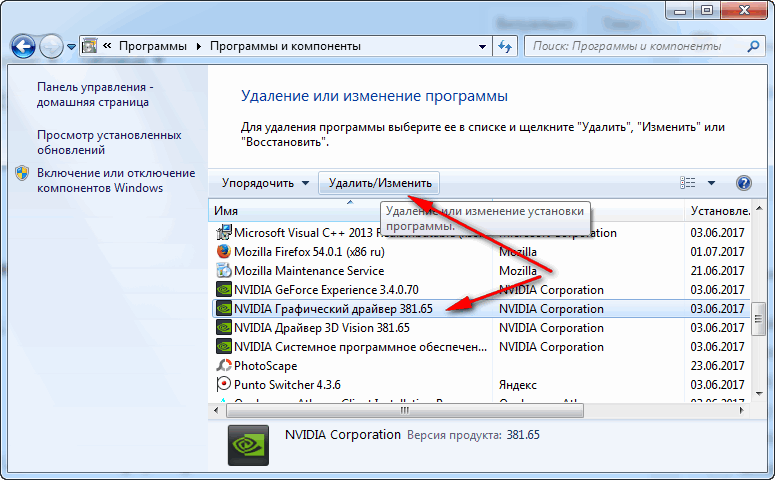
Task: Maximize the window
Action: pyautogui.click(x=707, y=10)
